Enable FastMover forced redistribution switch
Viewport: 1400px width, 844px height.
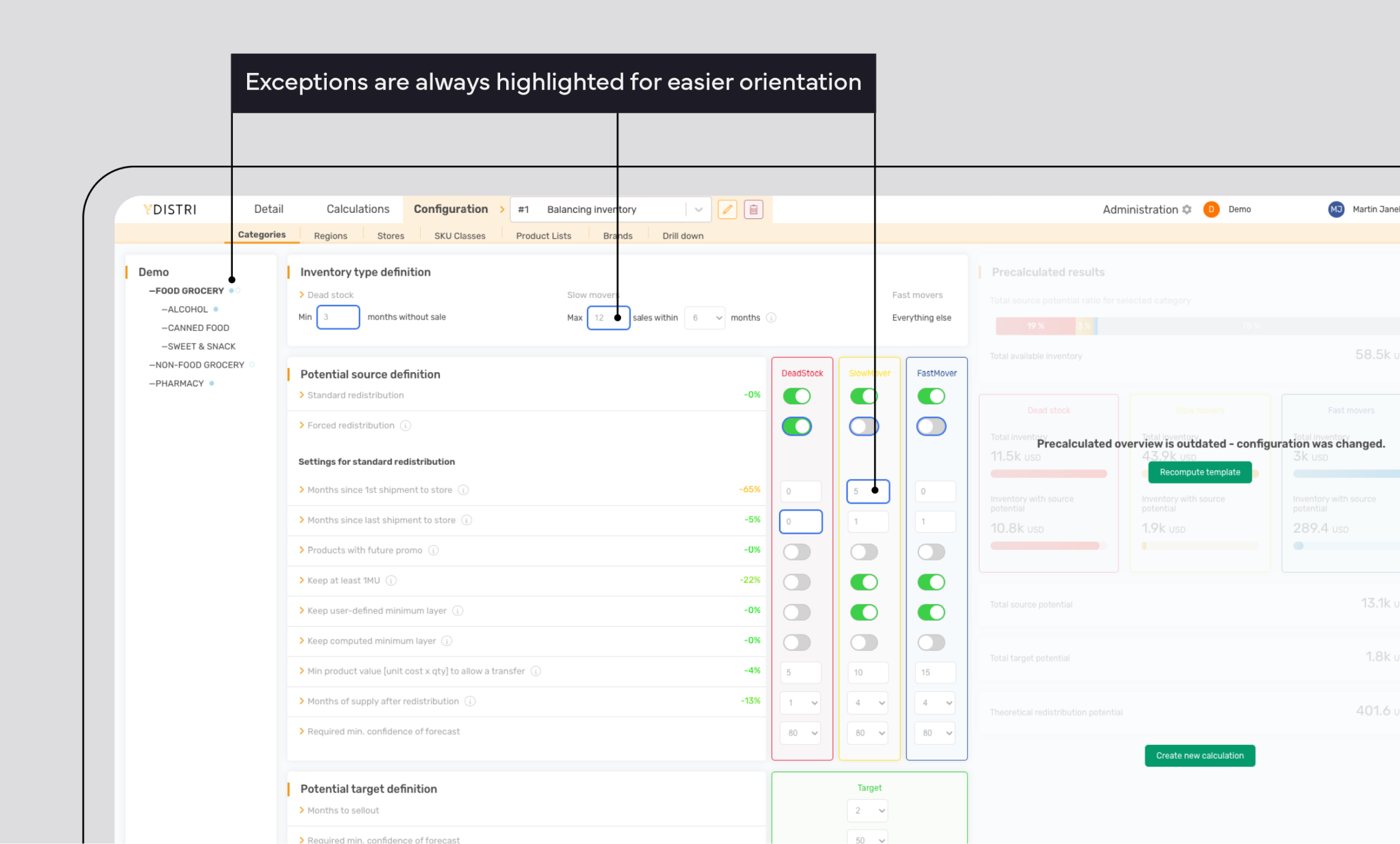pos(932,426)
